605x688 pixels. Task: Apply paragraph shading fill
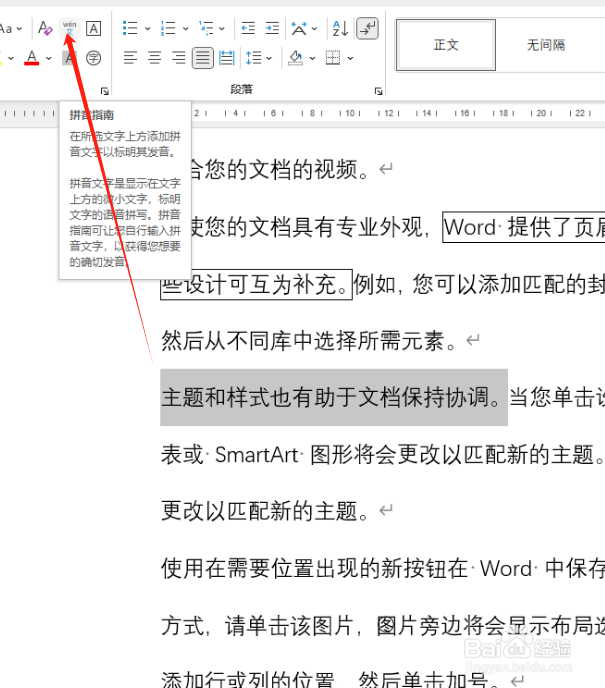point(295,57)
